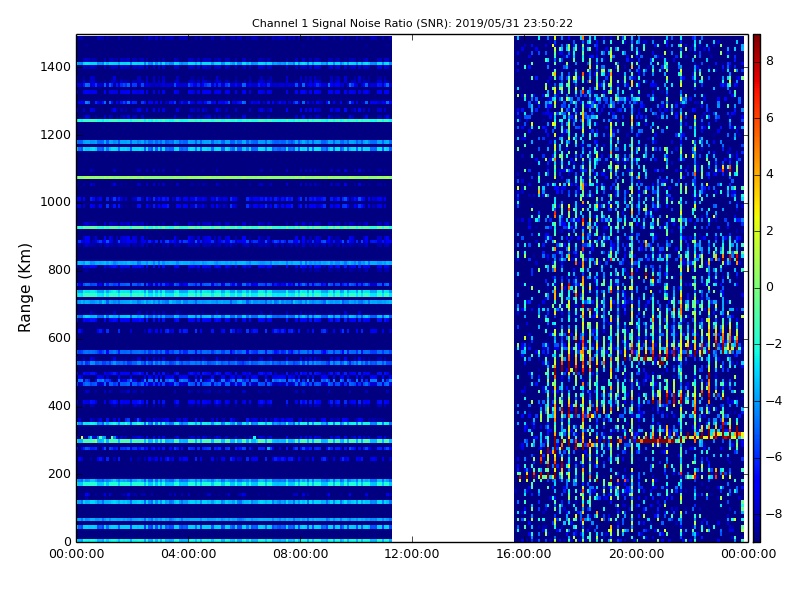Click the 08:00:00 time tick label
The height and width of the screenshot is (600, 800).
click(301, 554)
